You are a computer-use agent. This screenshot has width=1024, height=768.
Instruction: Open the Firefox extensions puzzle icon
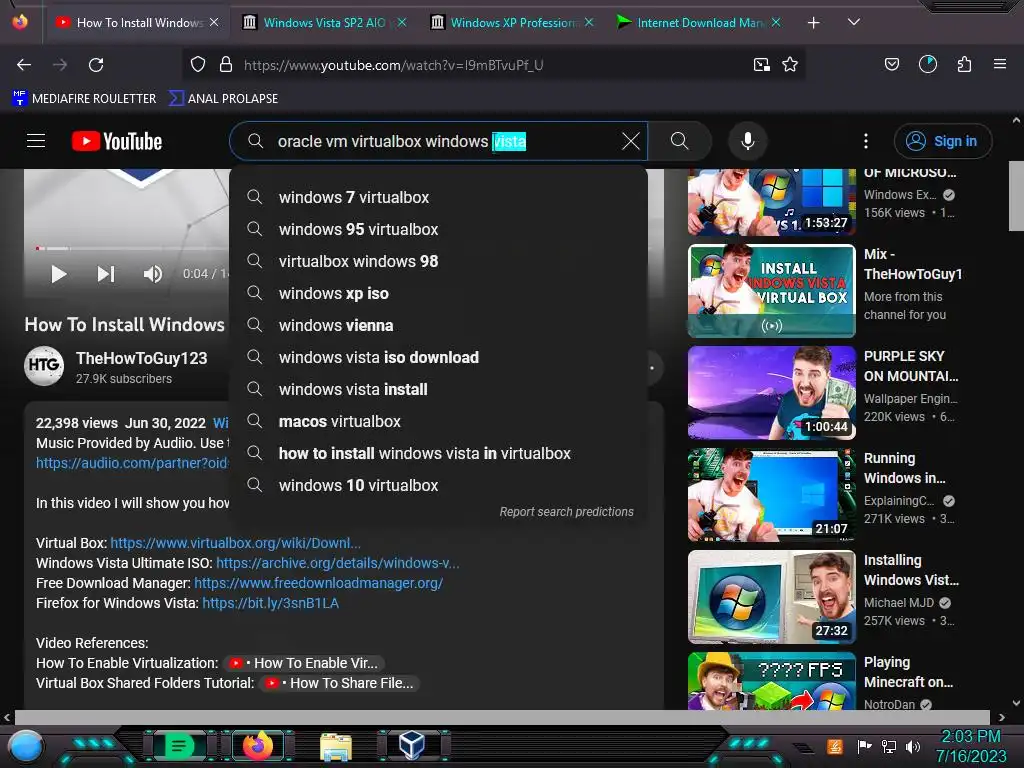964,64
